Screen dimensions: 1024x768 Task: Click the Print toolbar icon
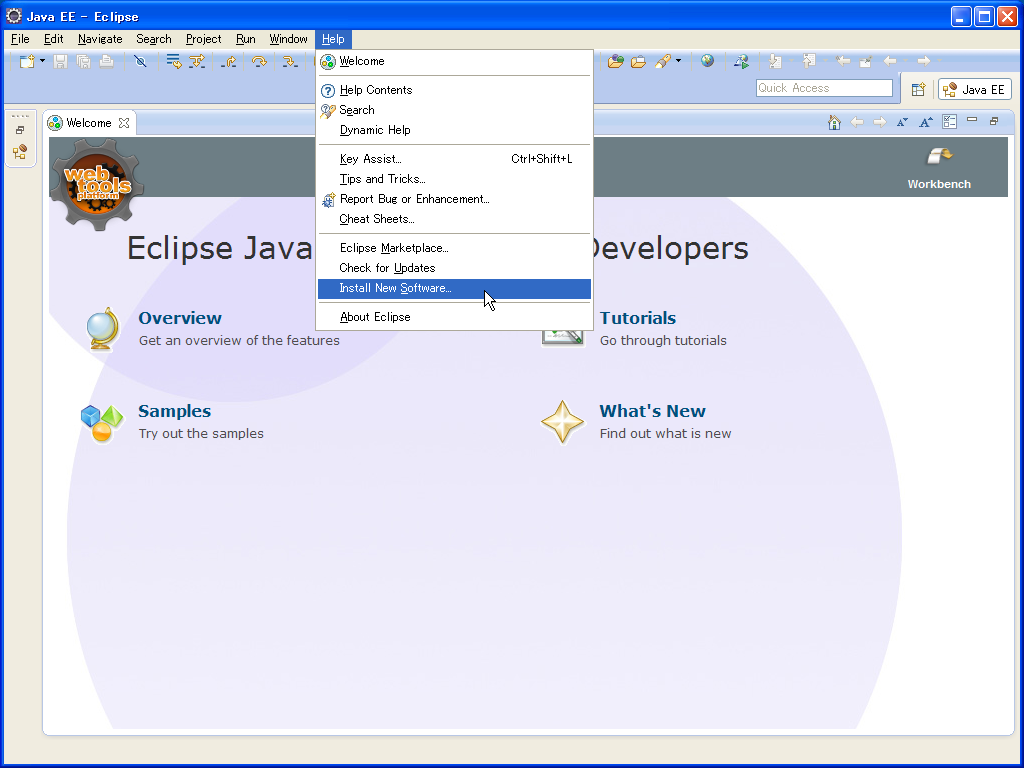106,62
